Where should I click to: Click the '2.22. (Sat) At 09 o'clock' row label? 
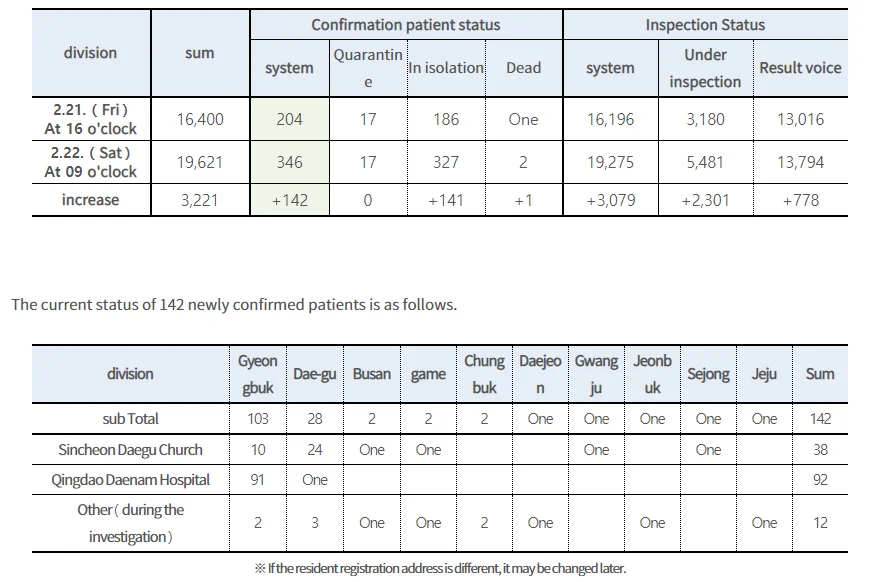point(91,162)
